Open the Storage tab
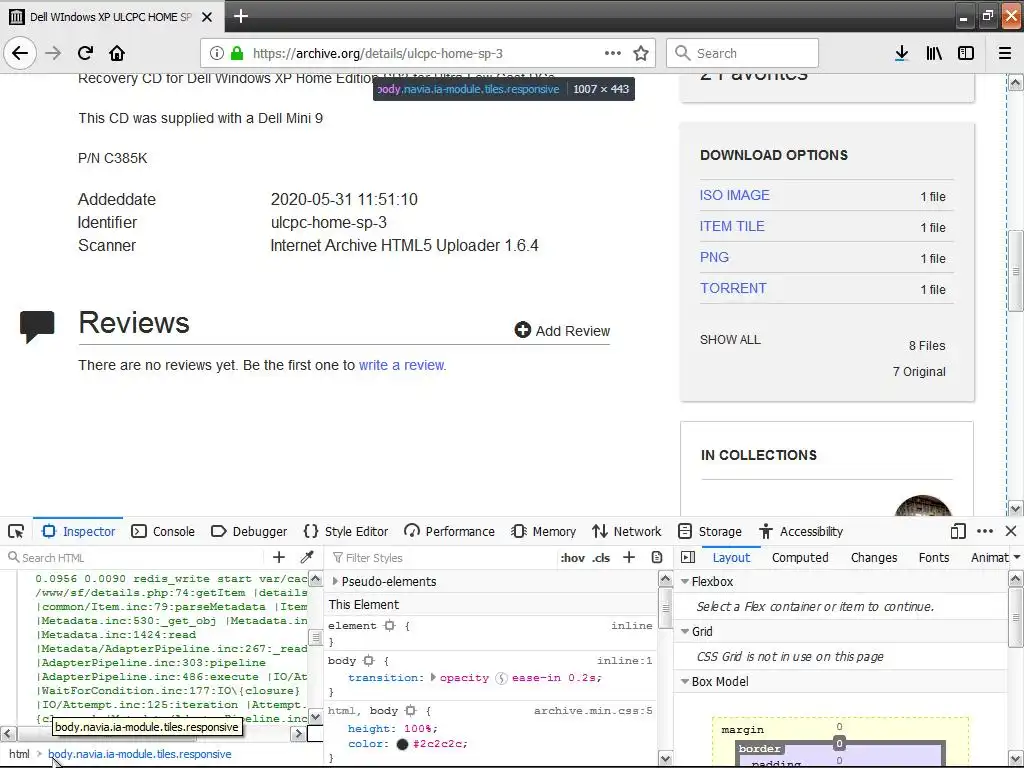Viewport: 1024px width, 768px height. coord(710,531)
